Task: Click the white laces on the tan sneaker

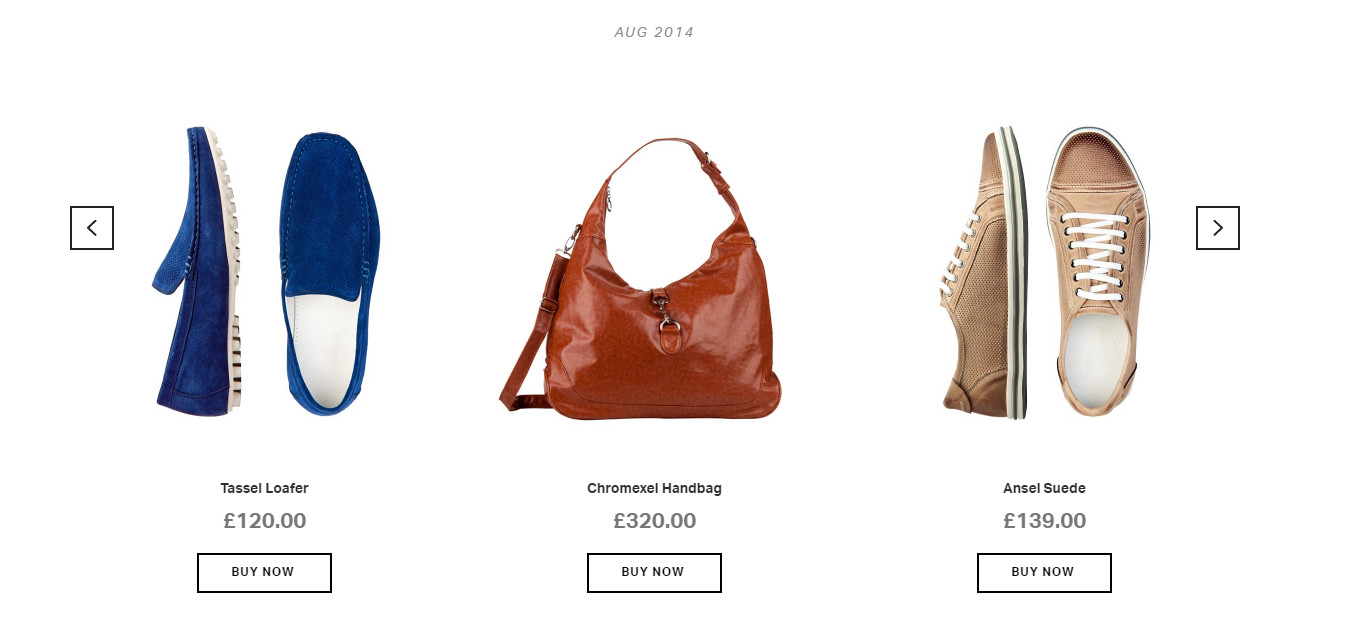Action: coord(1097,257)
